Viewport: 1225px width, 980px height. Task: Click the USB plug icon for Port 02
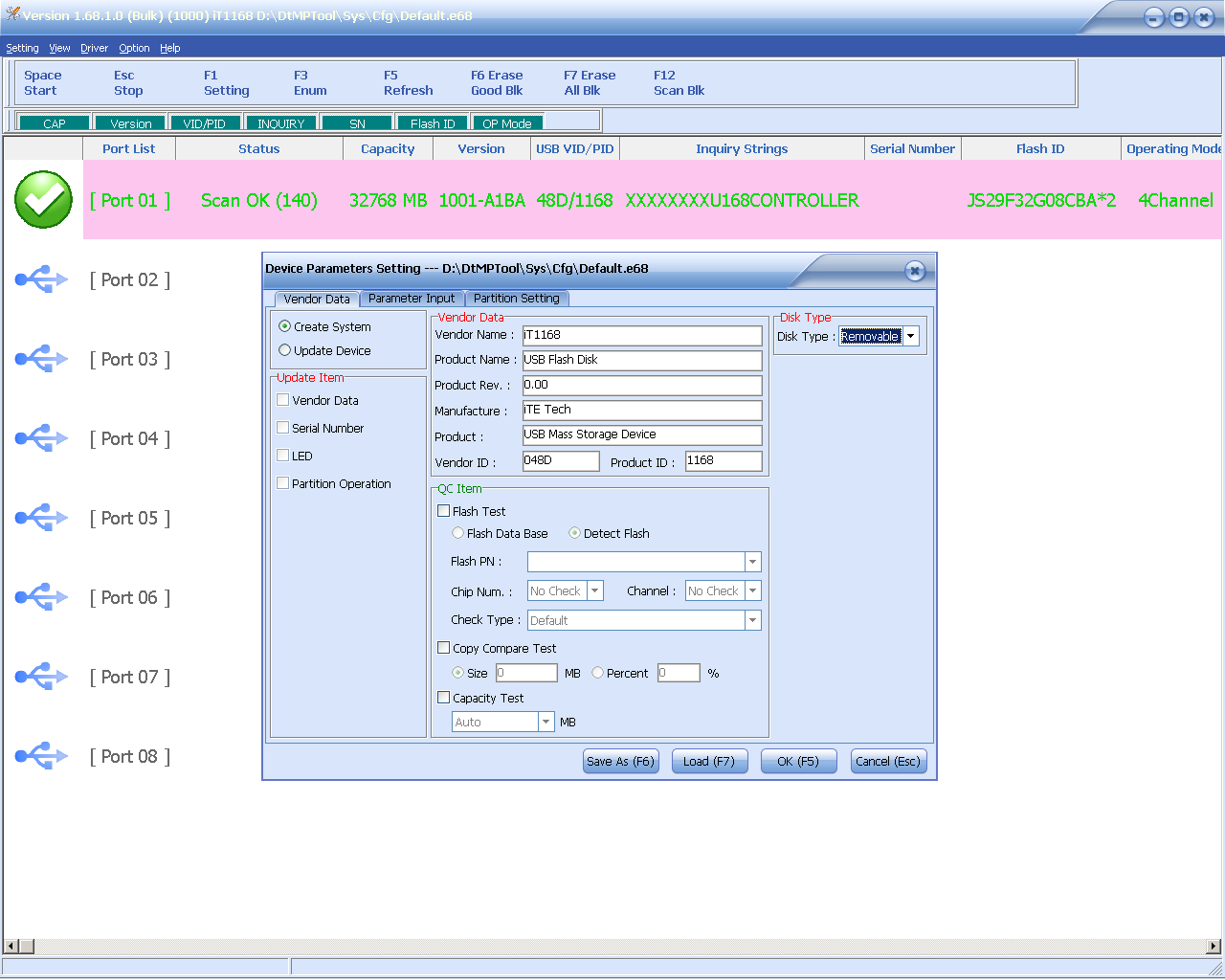pyautogui.click(x=42, y=278)
